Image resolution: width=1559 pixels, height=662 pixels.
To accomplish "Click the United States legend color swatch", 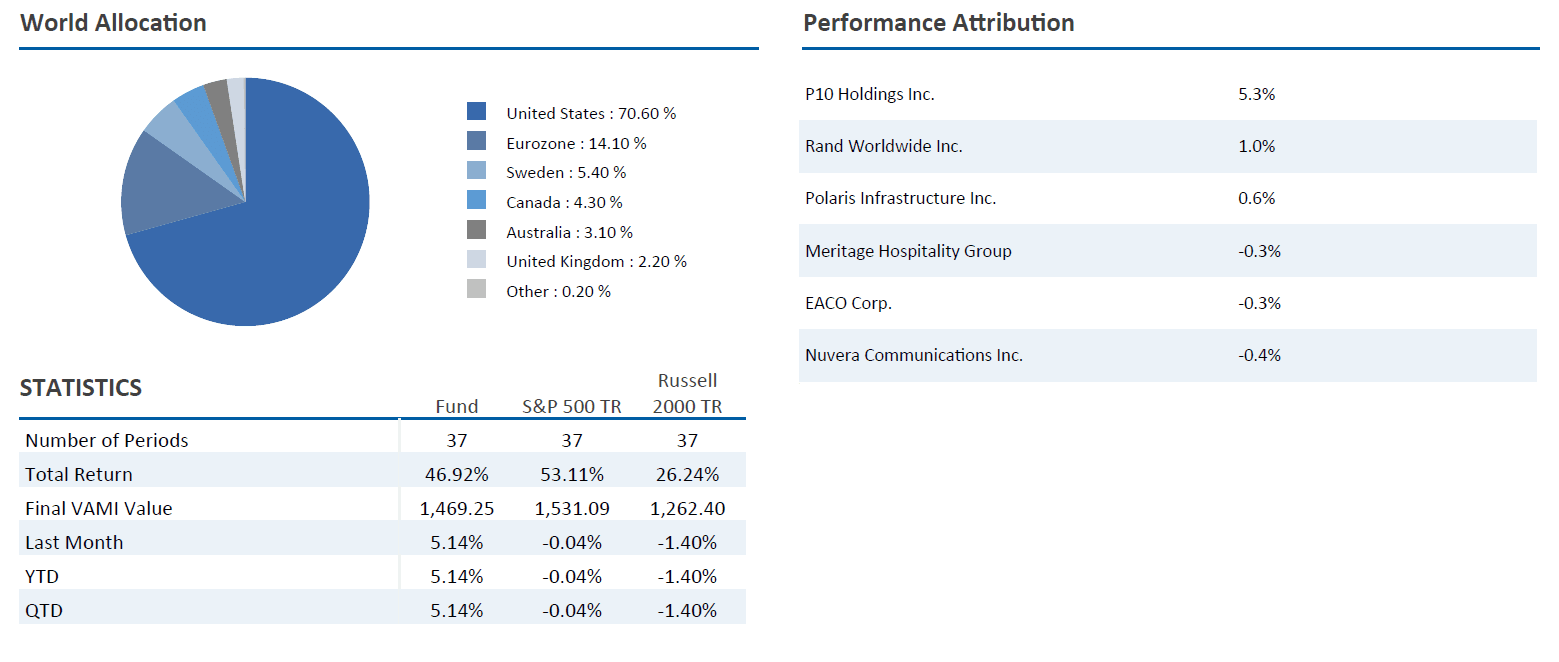I will point(476,112).
